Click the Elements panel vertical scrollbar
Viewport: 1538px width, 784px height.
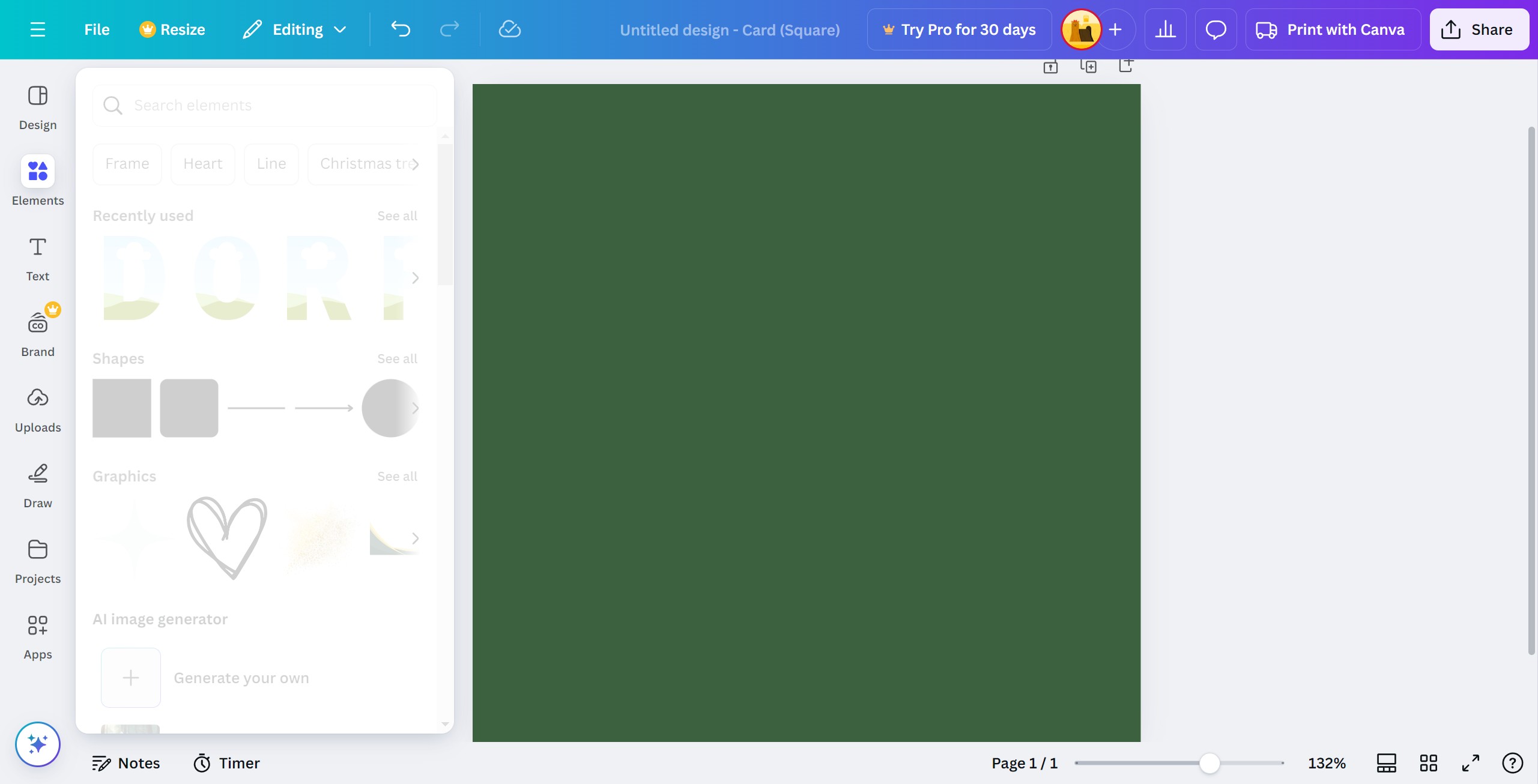[445, 214]
